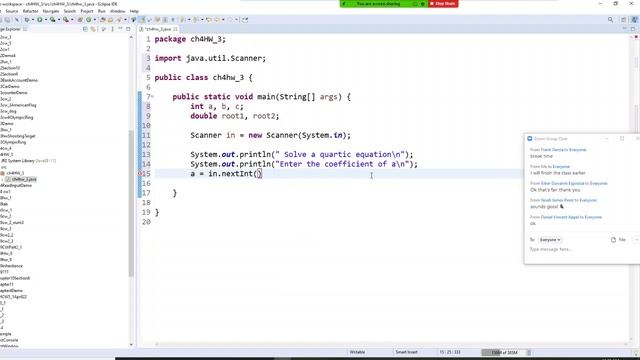
Task: Open the New Java Class dropdown arrow
Action: pyautogui.click(x=95, y=20)
